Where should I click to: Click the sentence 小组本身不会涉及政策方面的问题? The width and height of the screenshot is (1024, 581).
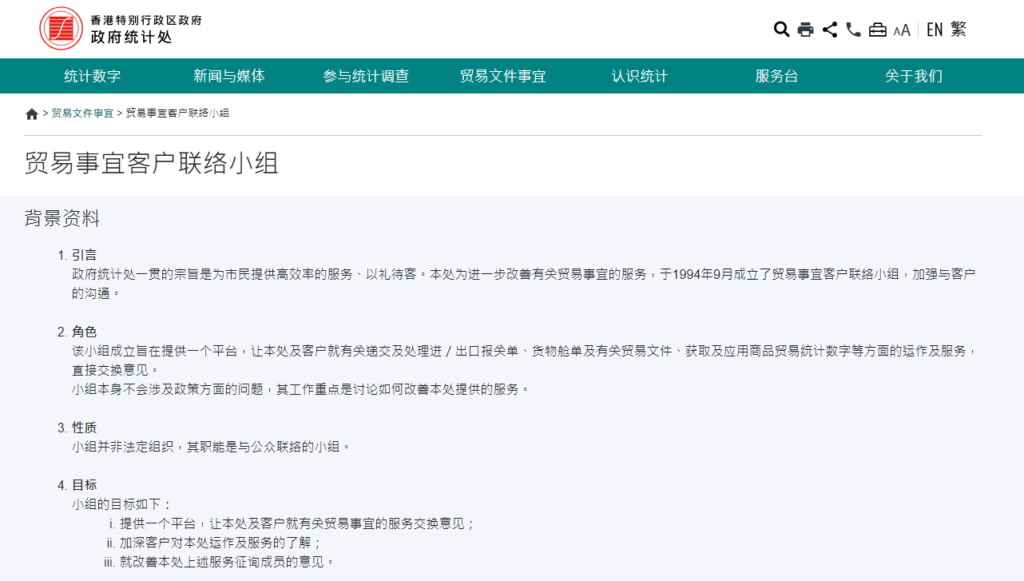300,389
